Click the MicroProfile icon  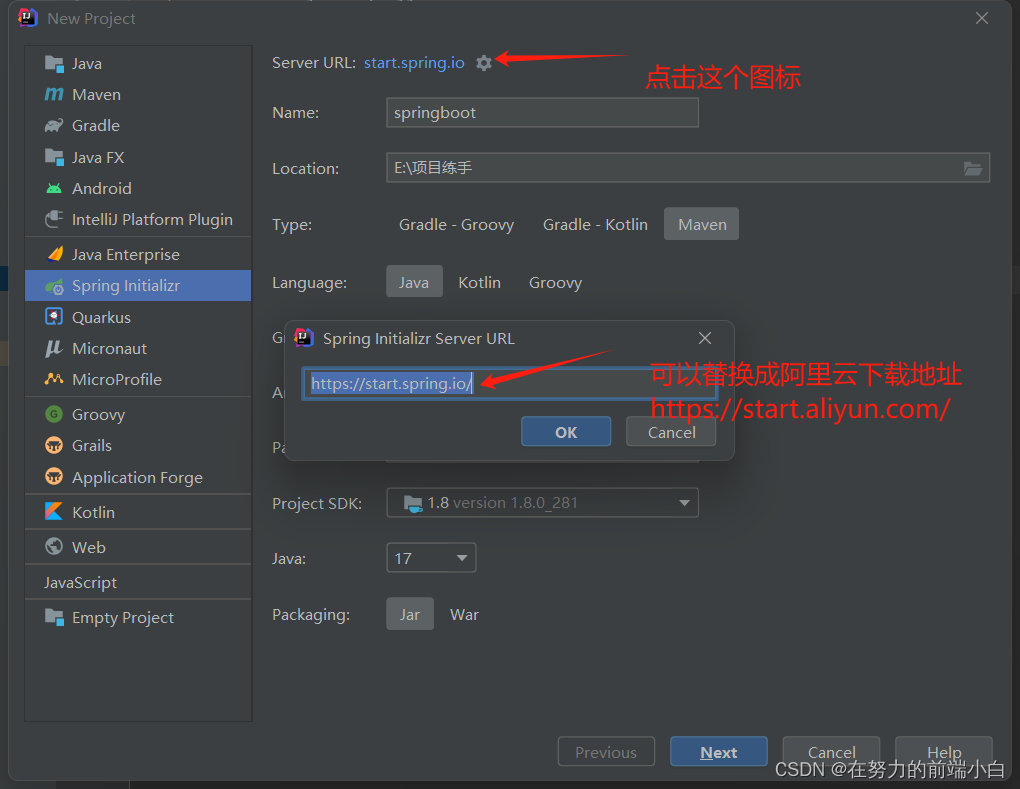pyautogui.click(x=54, y=379)
